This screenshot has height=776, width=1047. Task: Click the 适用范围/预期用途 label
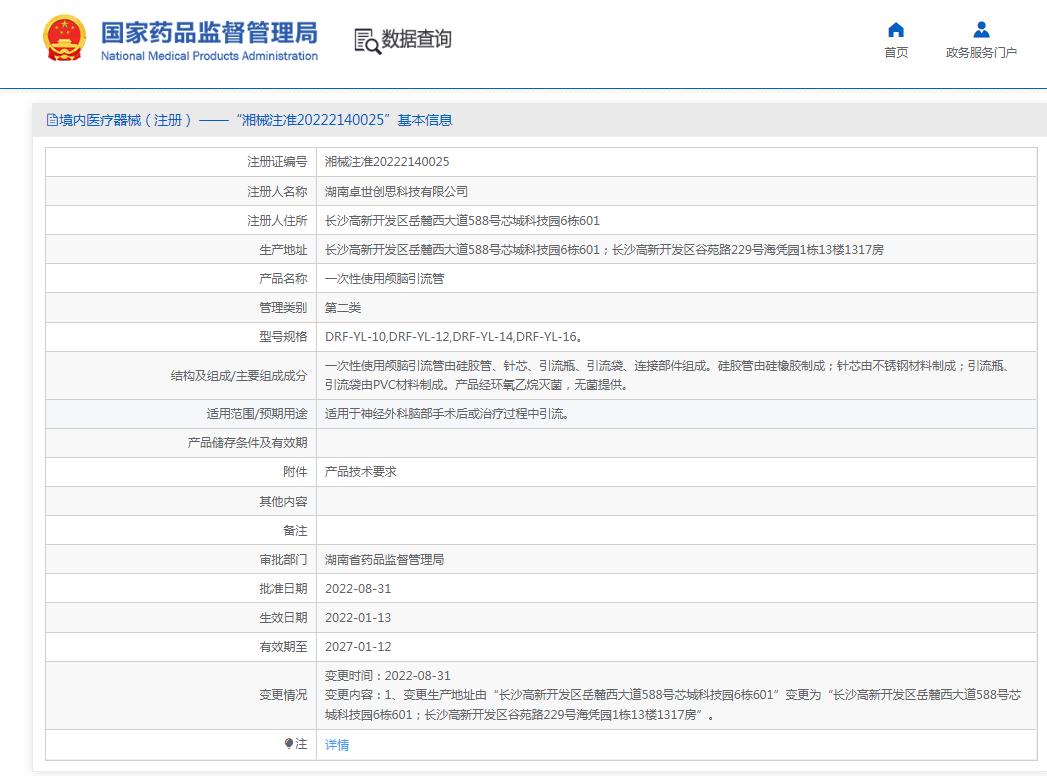tap(257, 414)
